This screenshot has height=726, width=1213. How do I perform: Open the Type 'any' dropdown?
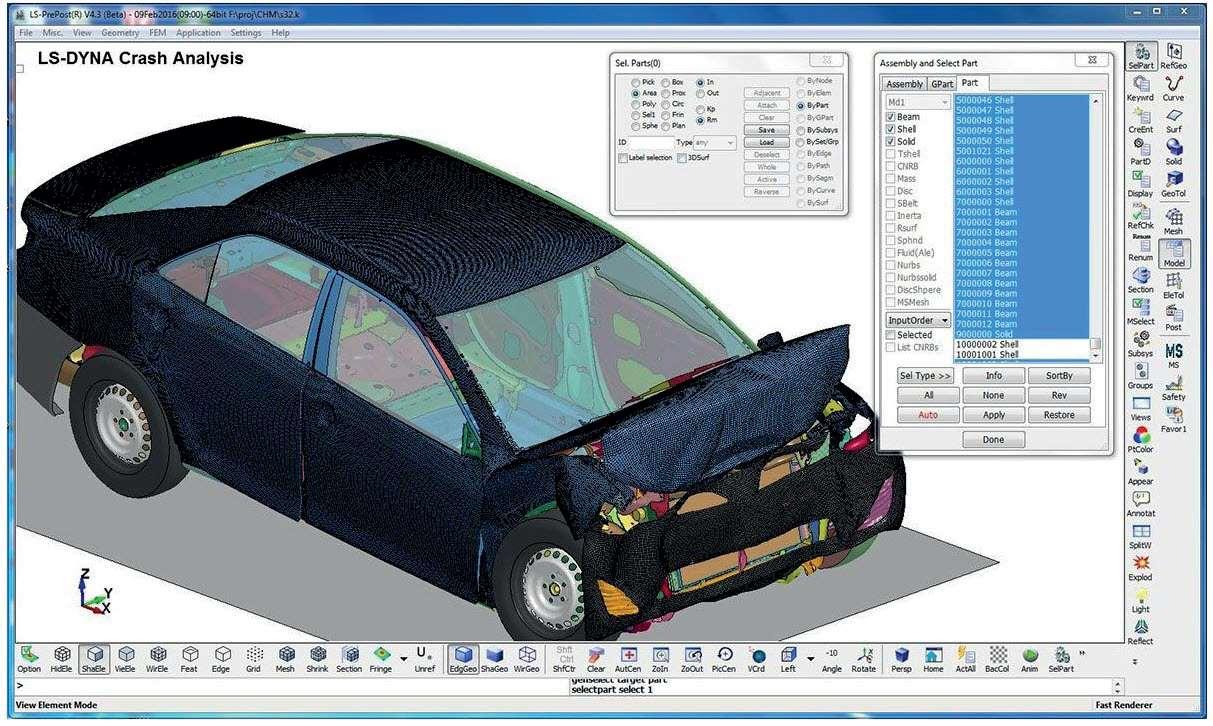714,143
